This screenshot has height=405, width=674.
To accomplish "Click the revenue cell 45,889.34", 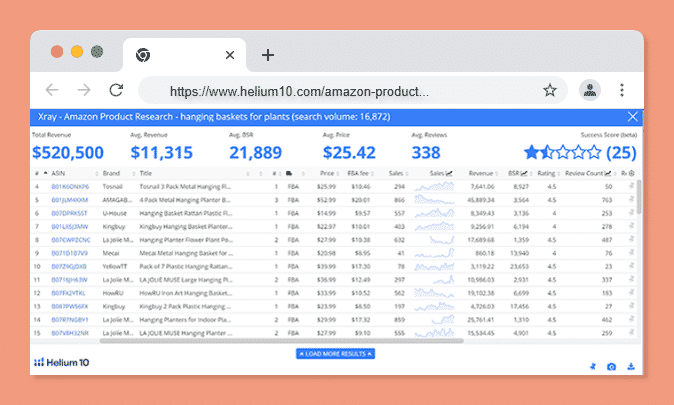I will 481,200.
